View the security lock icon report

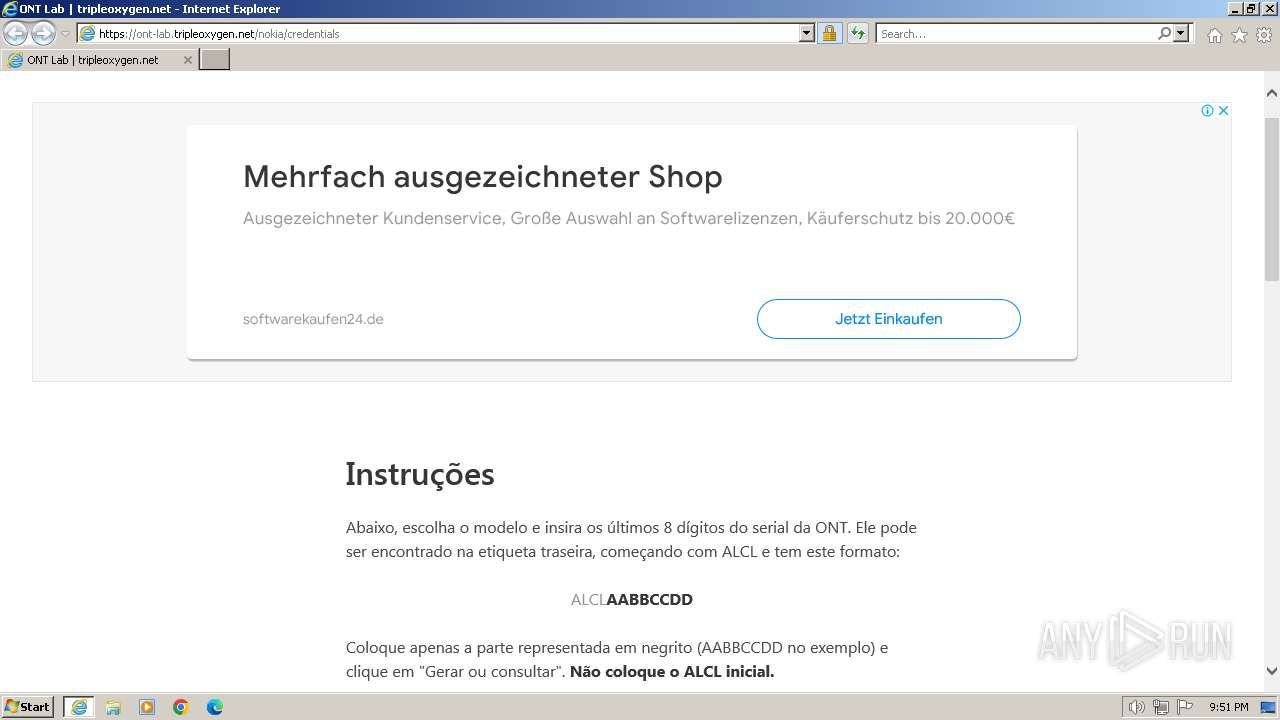[829, 33]
